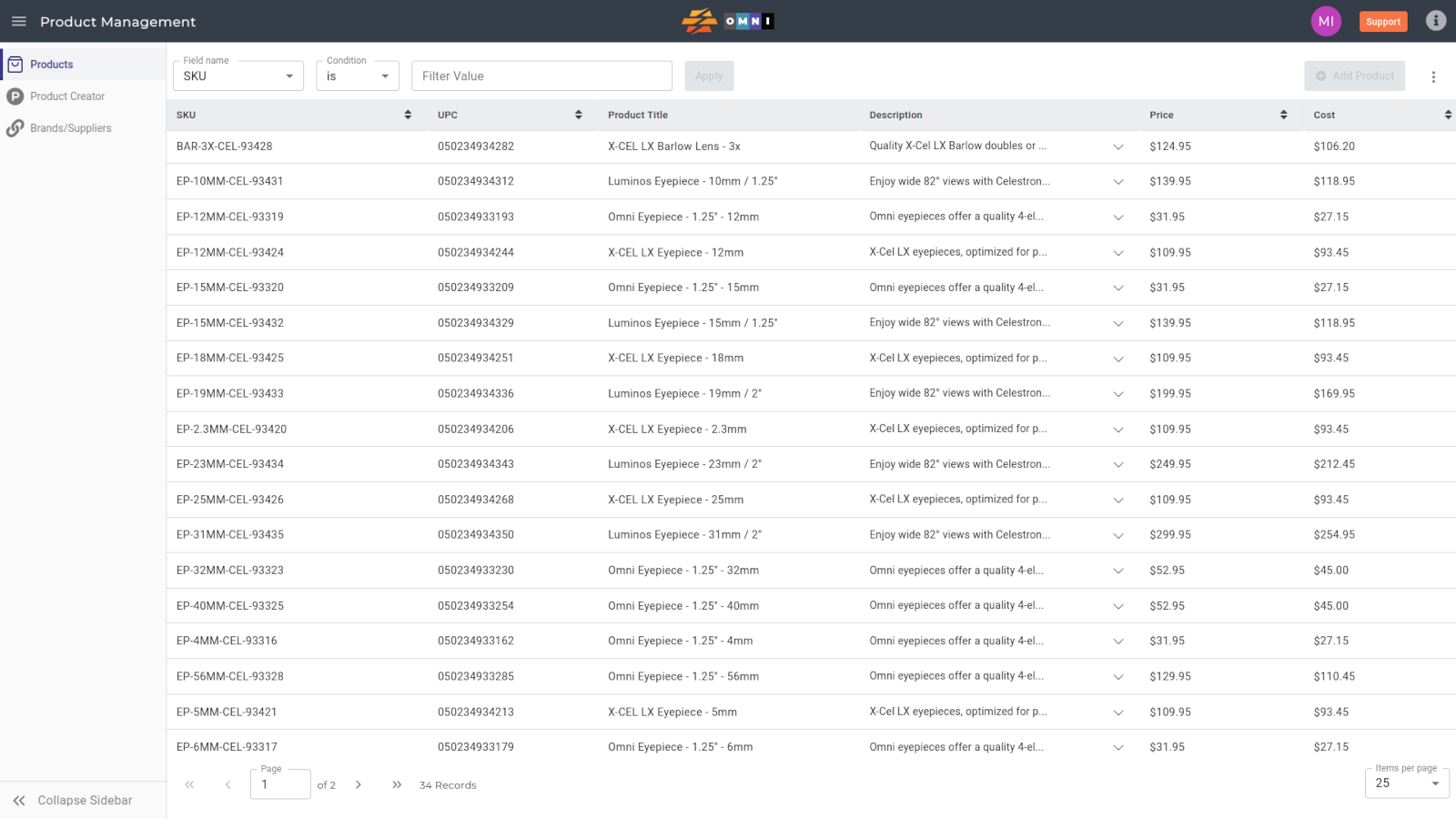Click cost $106.20 in Barlow Lens row
1456x819 pixels.
click(1334, 147)
